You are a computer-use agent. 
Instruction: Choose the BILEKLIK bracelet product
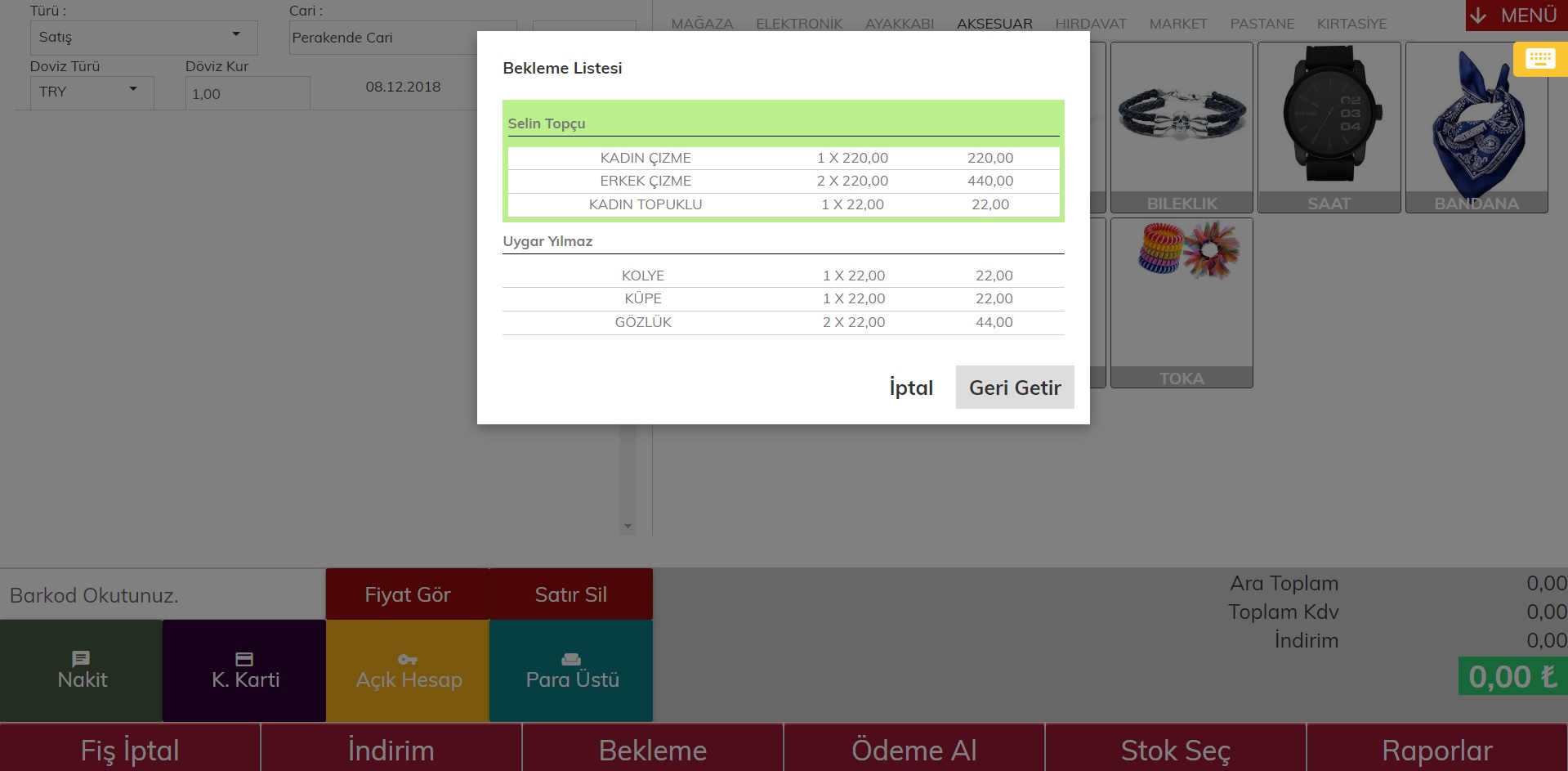pos(1182,128)
